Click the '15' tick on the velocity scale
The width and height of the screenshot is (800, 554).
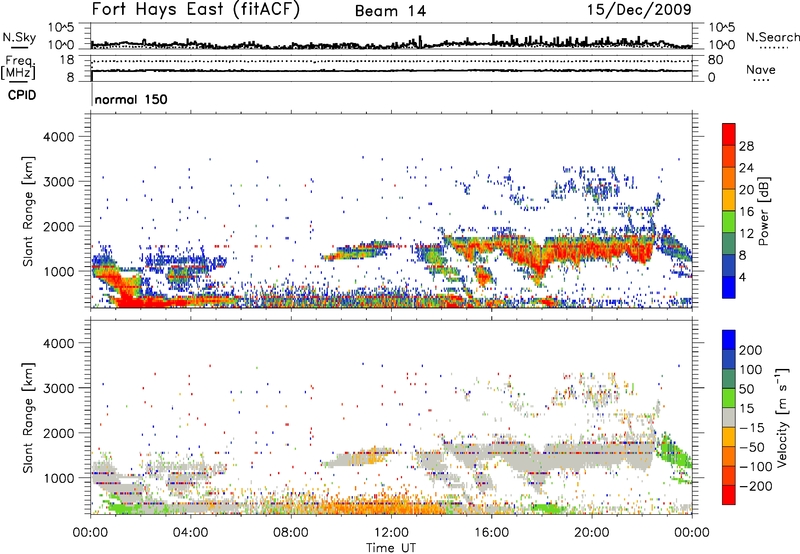click(746, 409)
